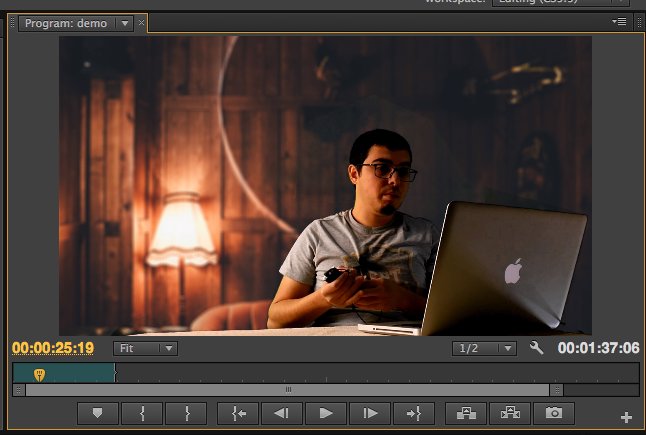Screen dimensions: 646x435
Task: Select the Program: demo tab
Action: pos(66,23)
